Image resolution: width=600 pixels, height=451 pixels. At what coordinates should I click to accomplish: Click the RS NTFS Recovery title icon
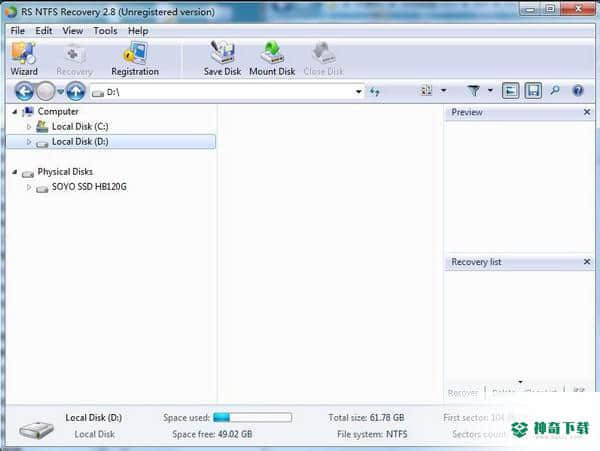point(11,11)
